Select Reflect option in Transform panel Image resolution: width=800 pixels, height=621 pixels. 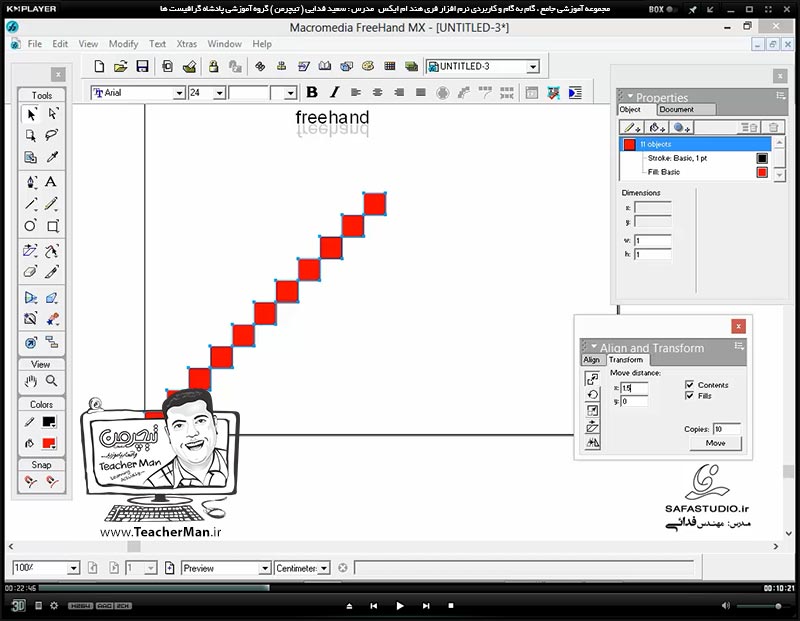click(x=592, y=442)
